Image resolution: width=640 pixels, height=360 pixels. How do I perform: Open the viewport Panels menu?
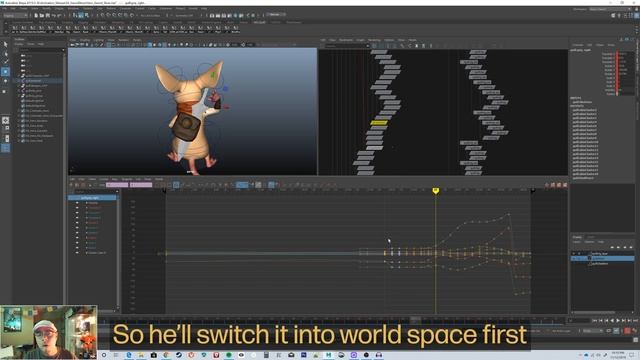(x=137, y=40)
